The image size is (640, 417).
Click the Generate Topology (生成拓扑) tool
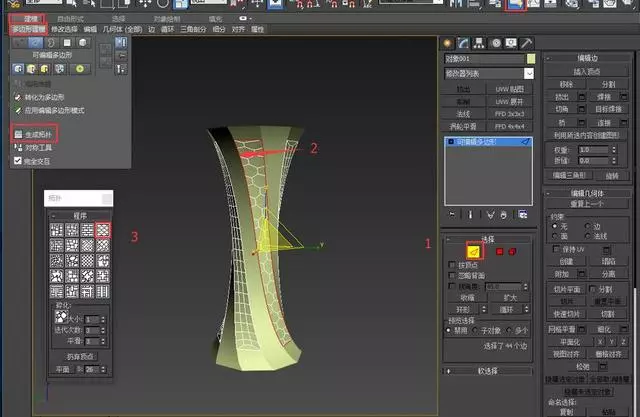click(x=34, y=132)
